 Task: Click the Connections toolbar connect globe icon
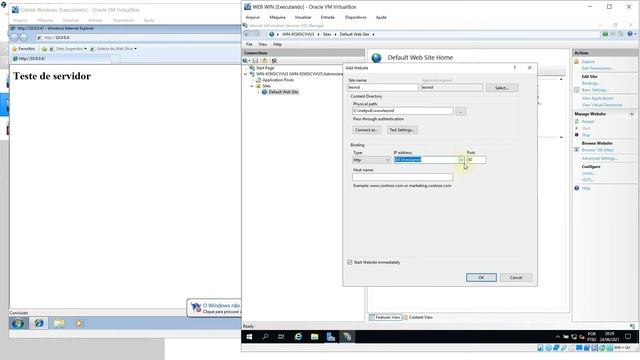coord(246,60)
